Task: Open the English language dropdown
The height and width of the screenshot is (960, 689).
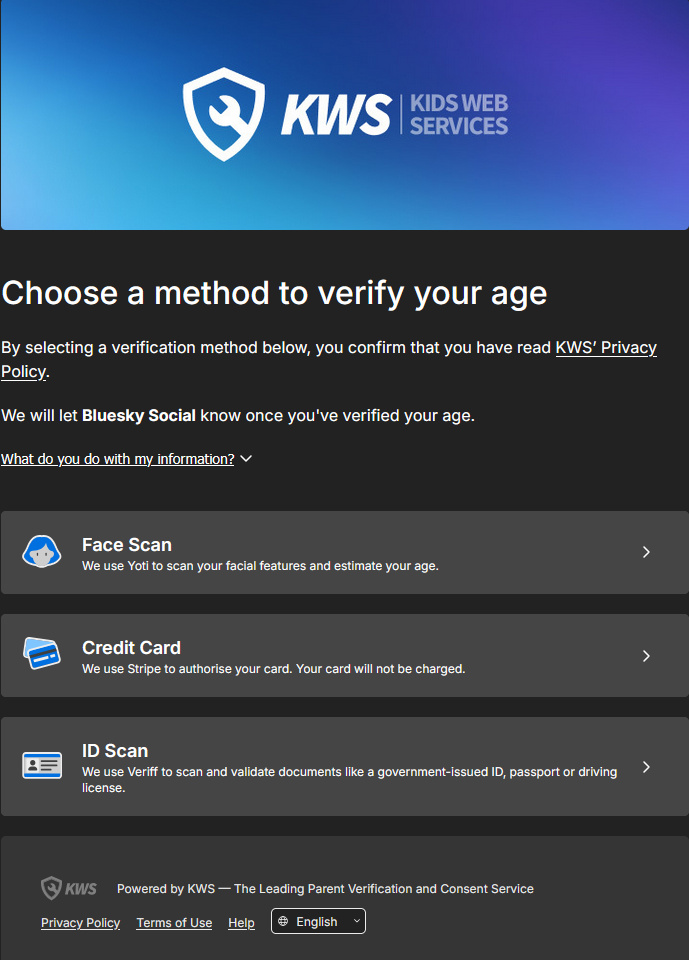Action: tap(318, 922)
